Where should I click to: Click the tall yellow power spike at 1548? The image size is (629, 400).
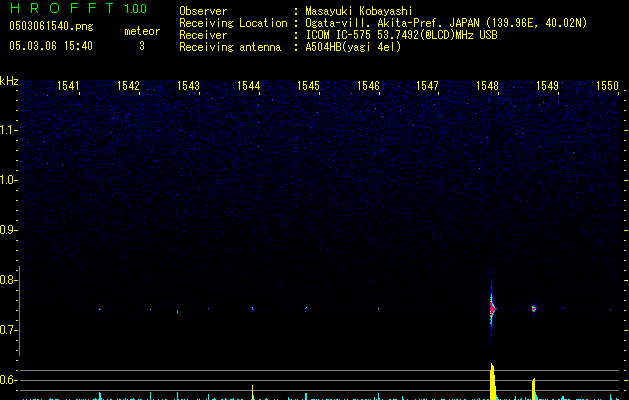click(x=493, y=381)
